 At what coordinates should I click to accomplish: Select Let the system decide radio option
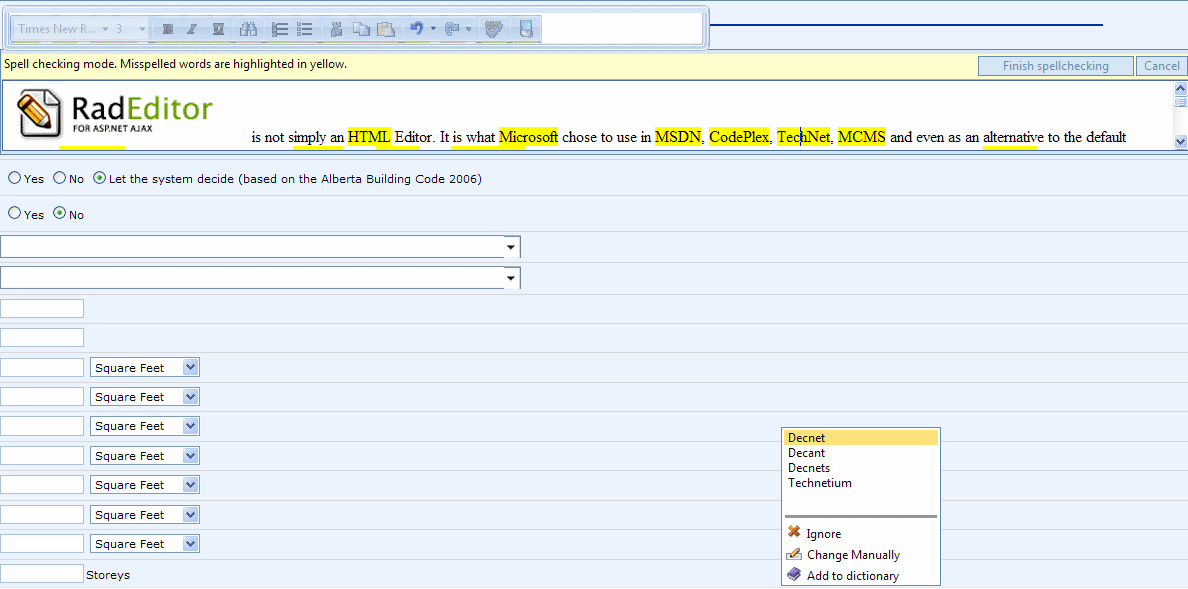pyautogui.click(x=99, y=178)
